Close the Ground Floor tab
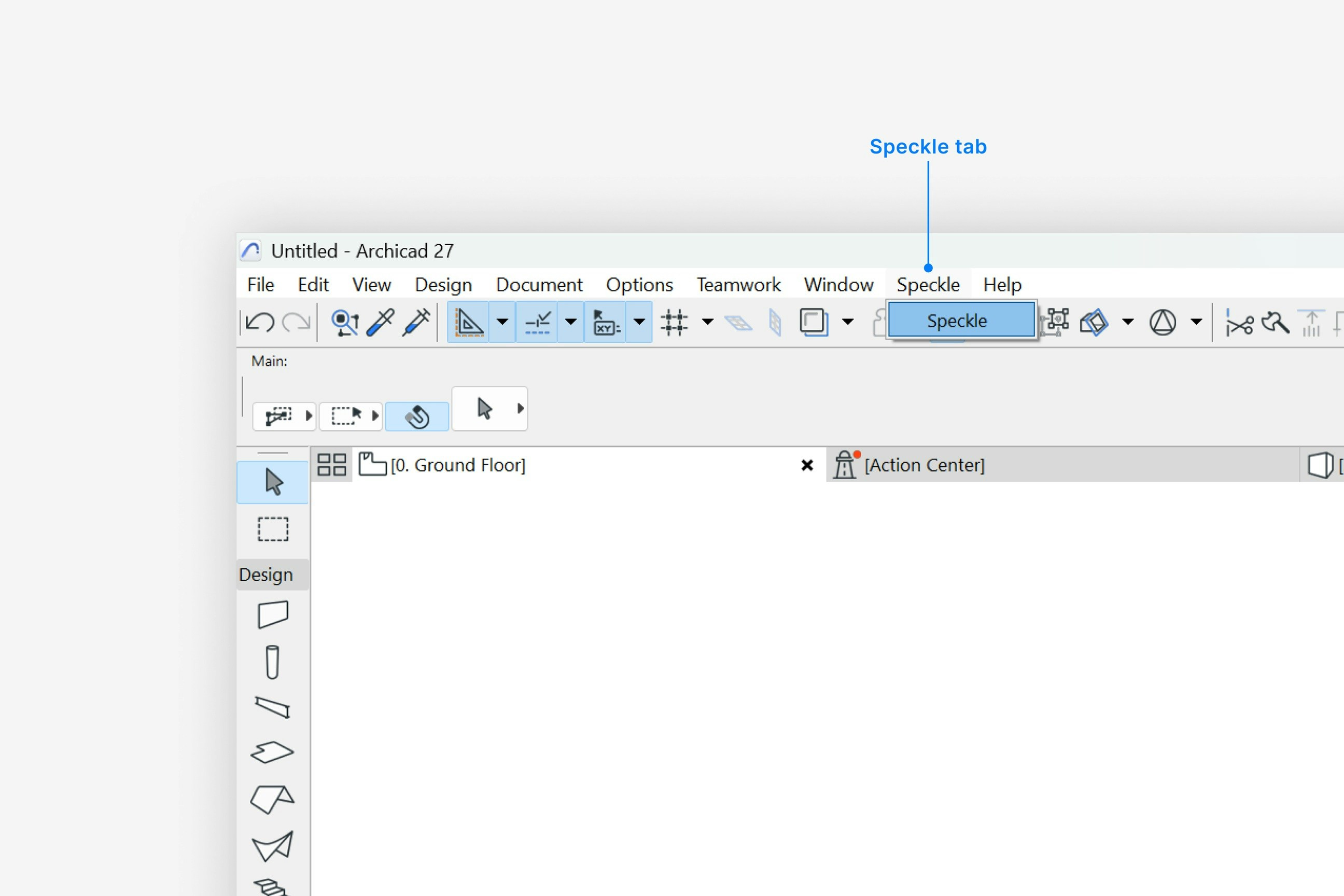The height and width of the screenshot is (896, 1344). tap(807, 465)
